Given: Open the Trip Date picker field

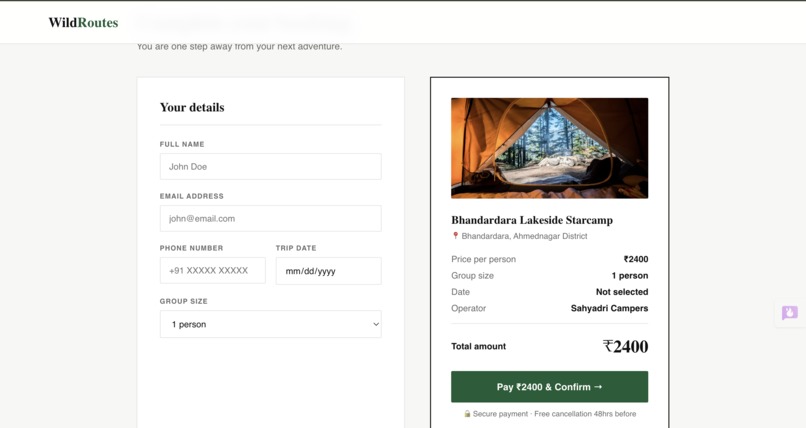Looking at the screenshot, I should [328, 271].
